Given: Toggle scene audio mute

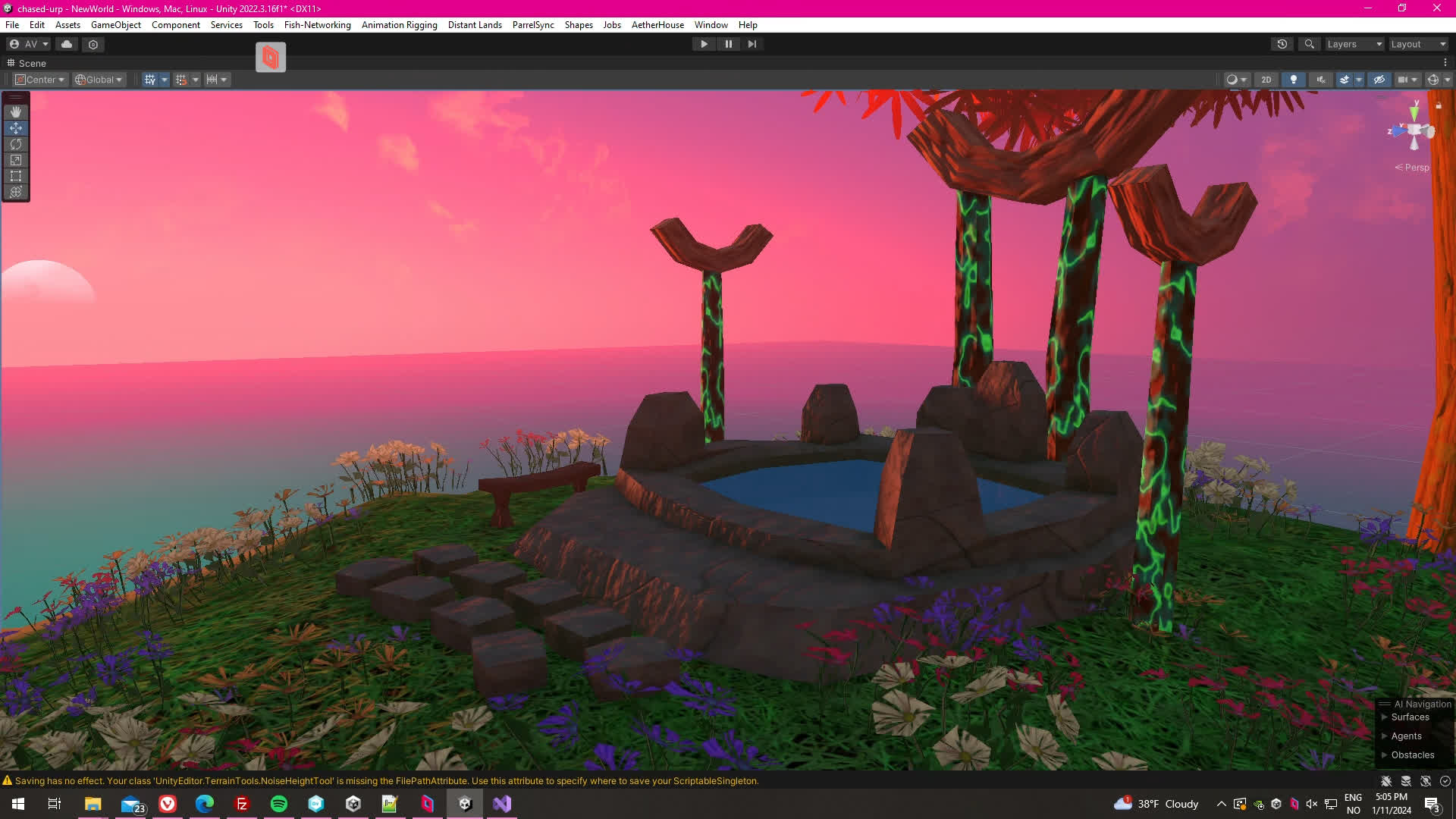Looking at the screenshot, I should [1321, 80].
